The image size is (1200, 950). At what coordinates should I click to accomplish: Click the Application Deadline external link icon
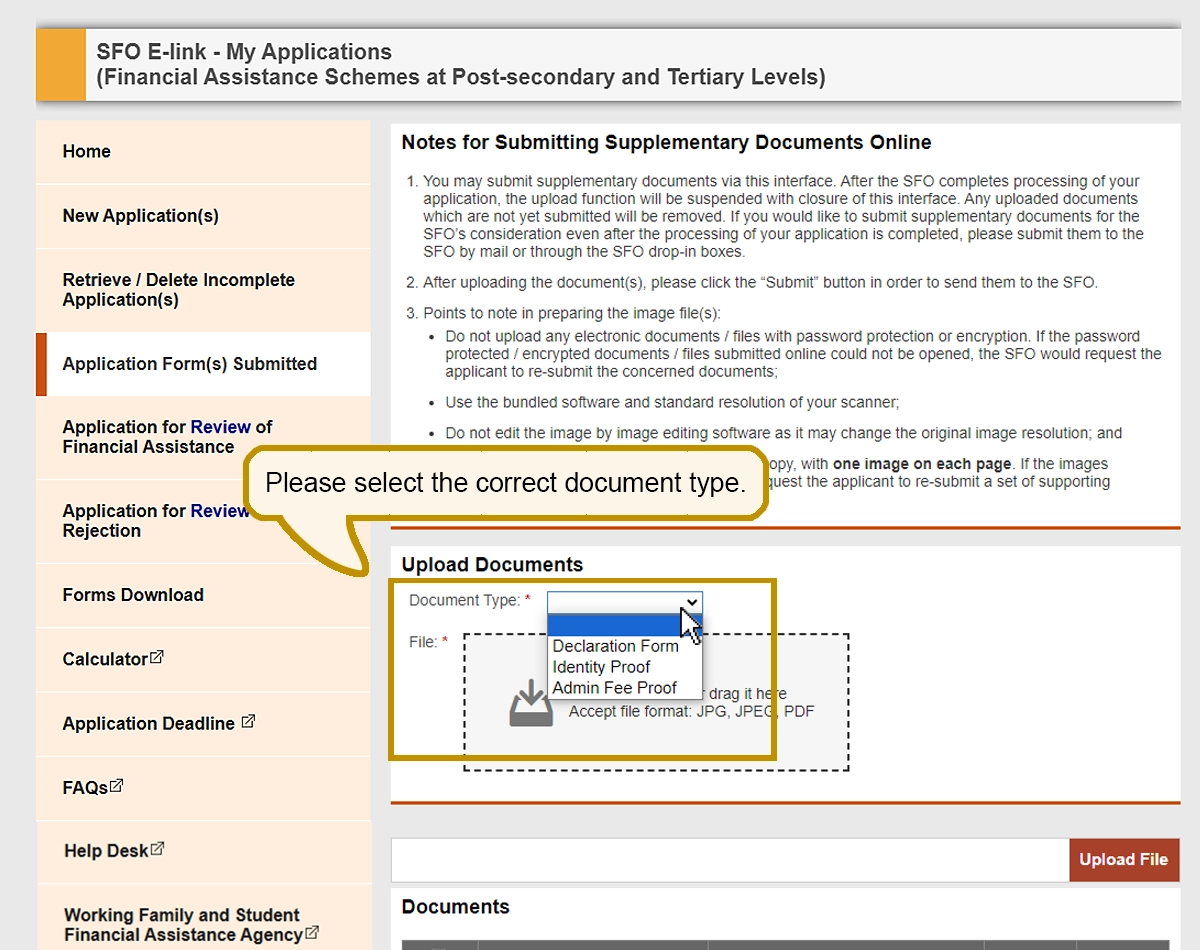point(248,721)
